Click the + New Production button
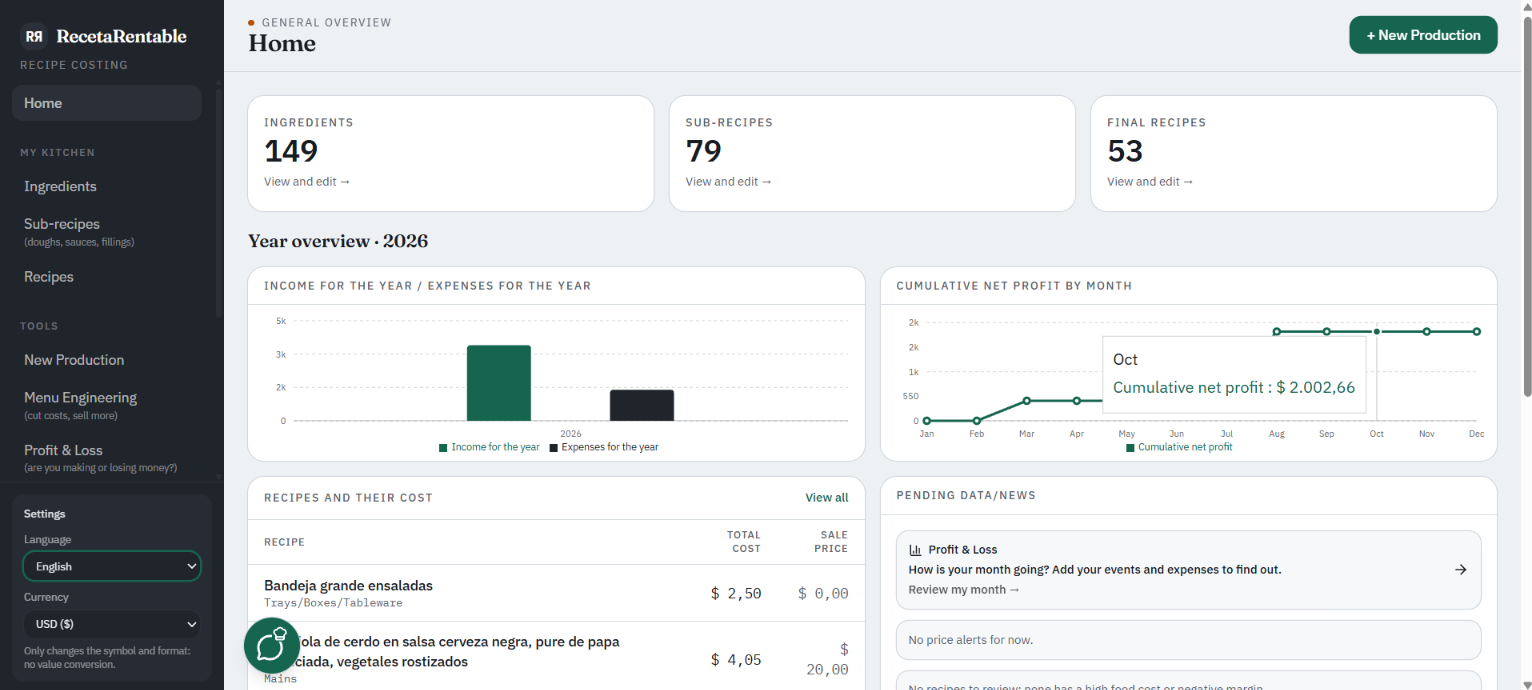 tap(1423, 35)
